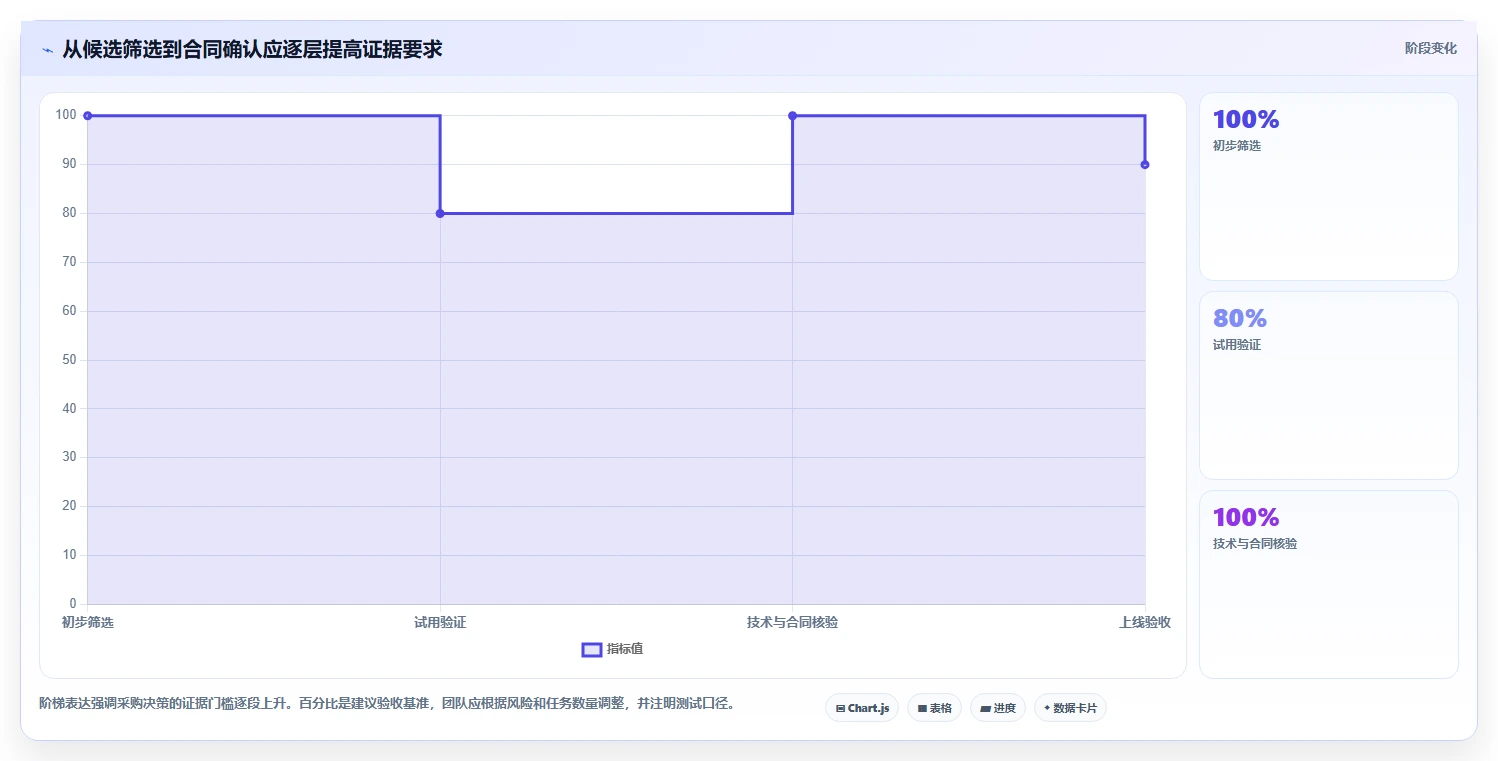Click the x-axis label 初步筛选
1498x761 pixels.
(88, 622)
